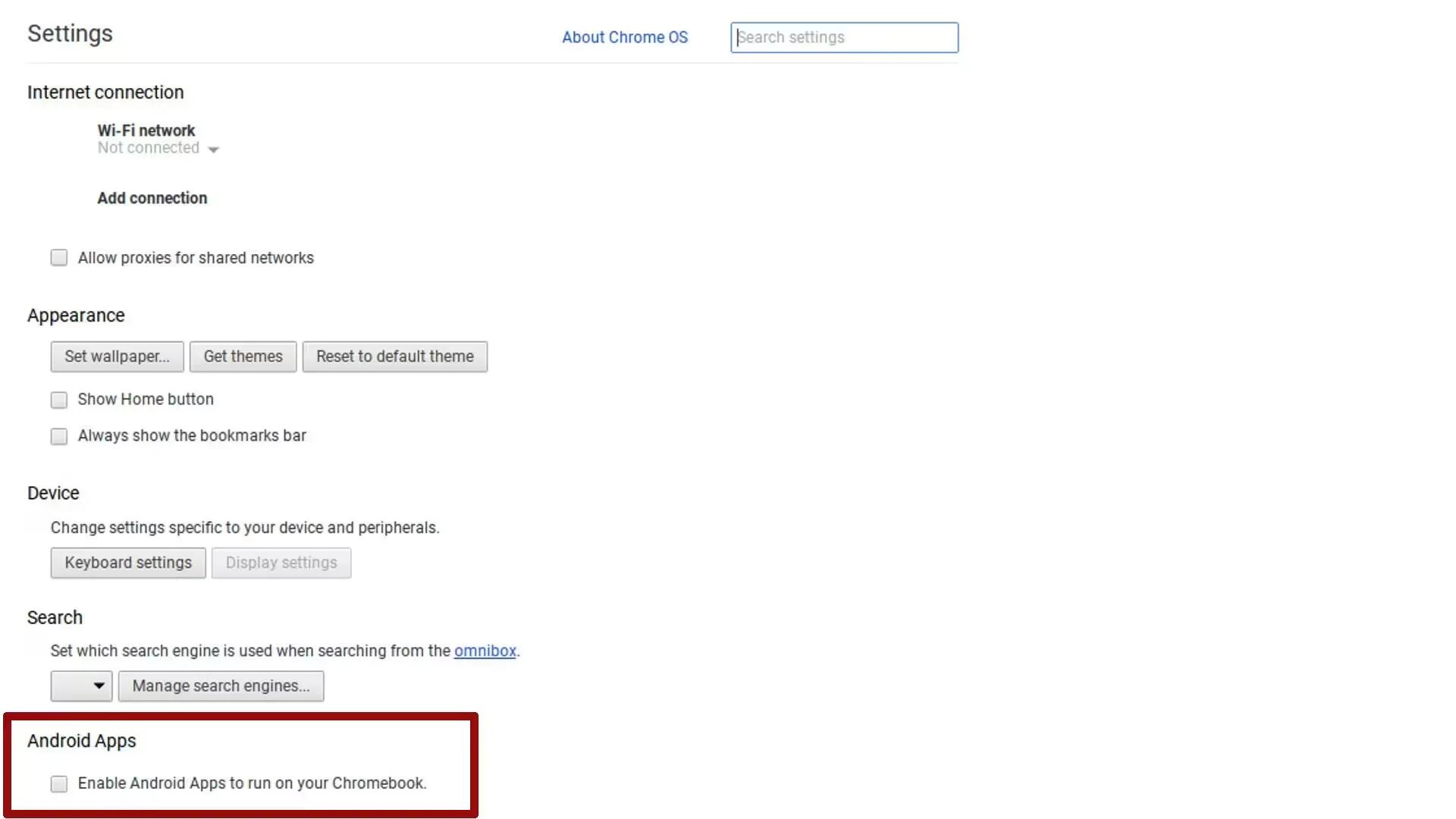Screen dimensions: 1456x819
Task: Click the Set wallpaper button
Action: click(x=117, y=356)
